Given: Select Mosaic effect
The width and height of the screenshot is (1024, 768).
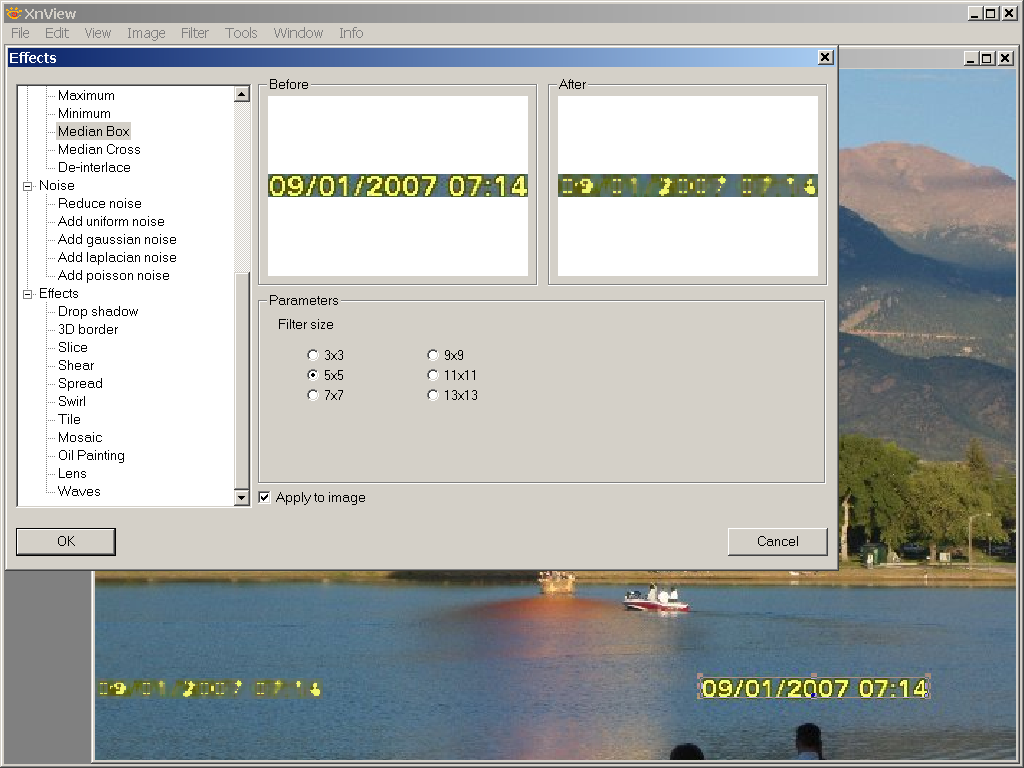Looking at the screenshot, I should (x=80, y=438).
